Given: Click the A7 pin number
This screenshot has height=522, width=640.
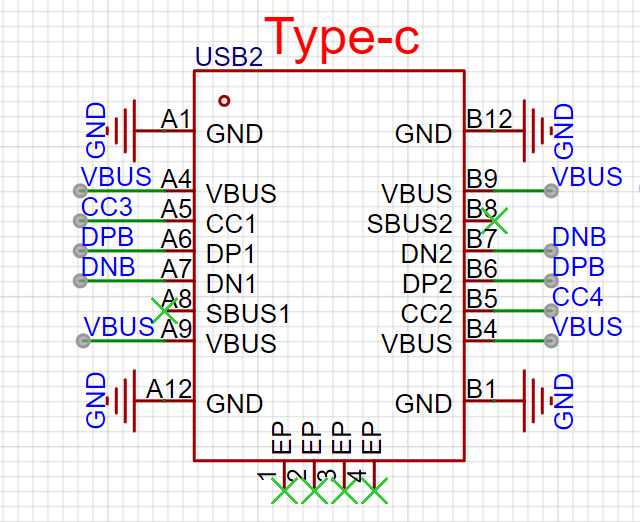Looking at the screenshot, I should tap(176, 269).
